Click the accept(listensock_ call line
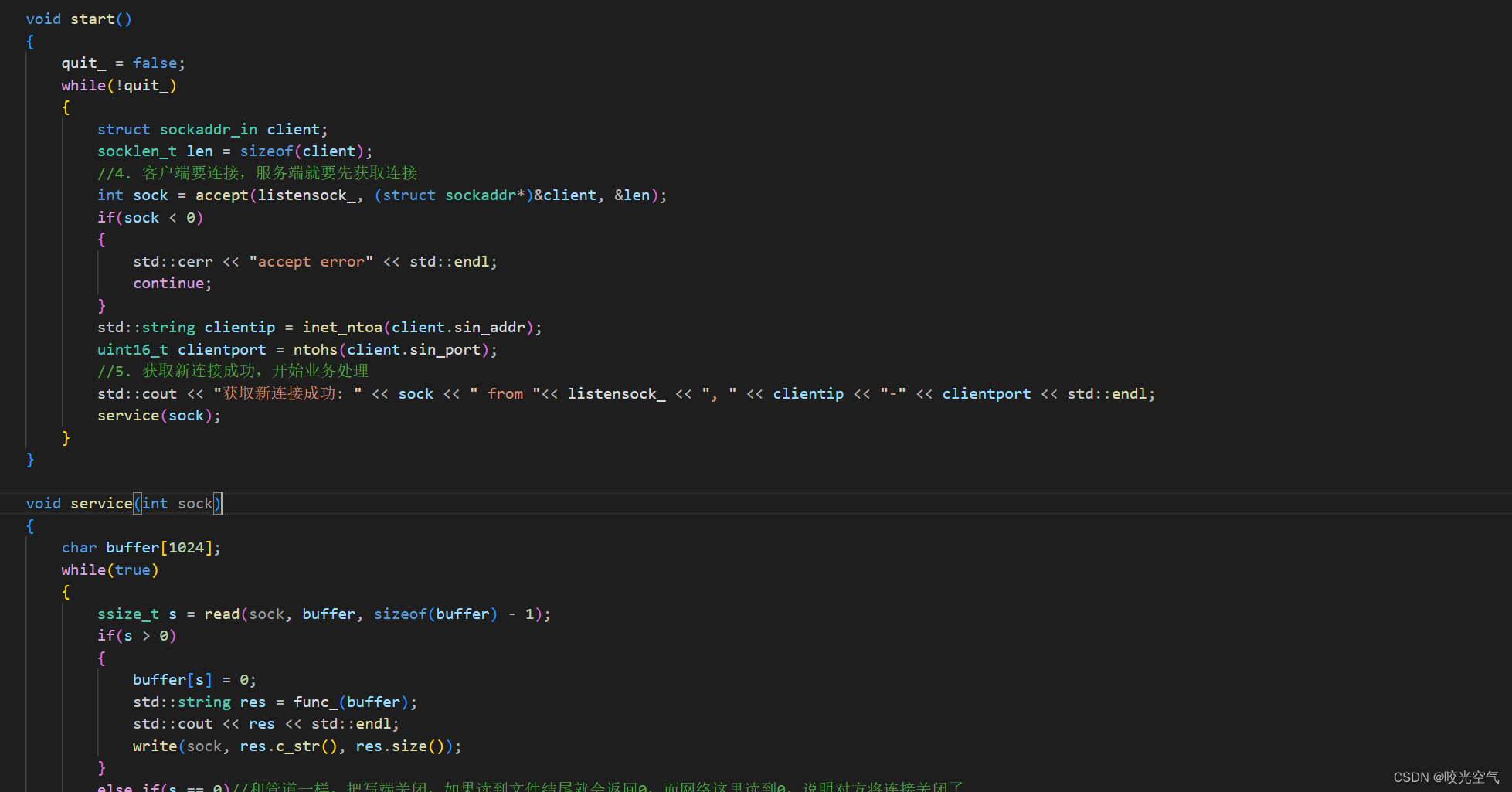Image resolution: width=1512 pixels, height=792 pixels. (x=382, y=195)
